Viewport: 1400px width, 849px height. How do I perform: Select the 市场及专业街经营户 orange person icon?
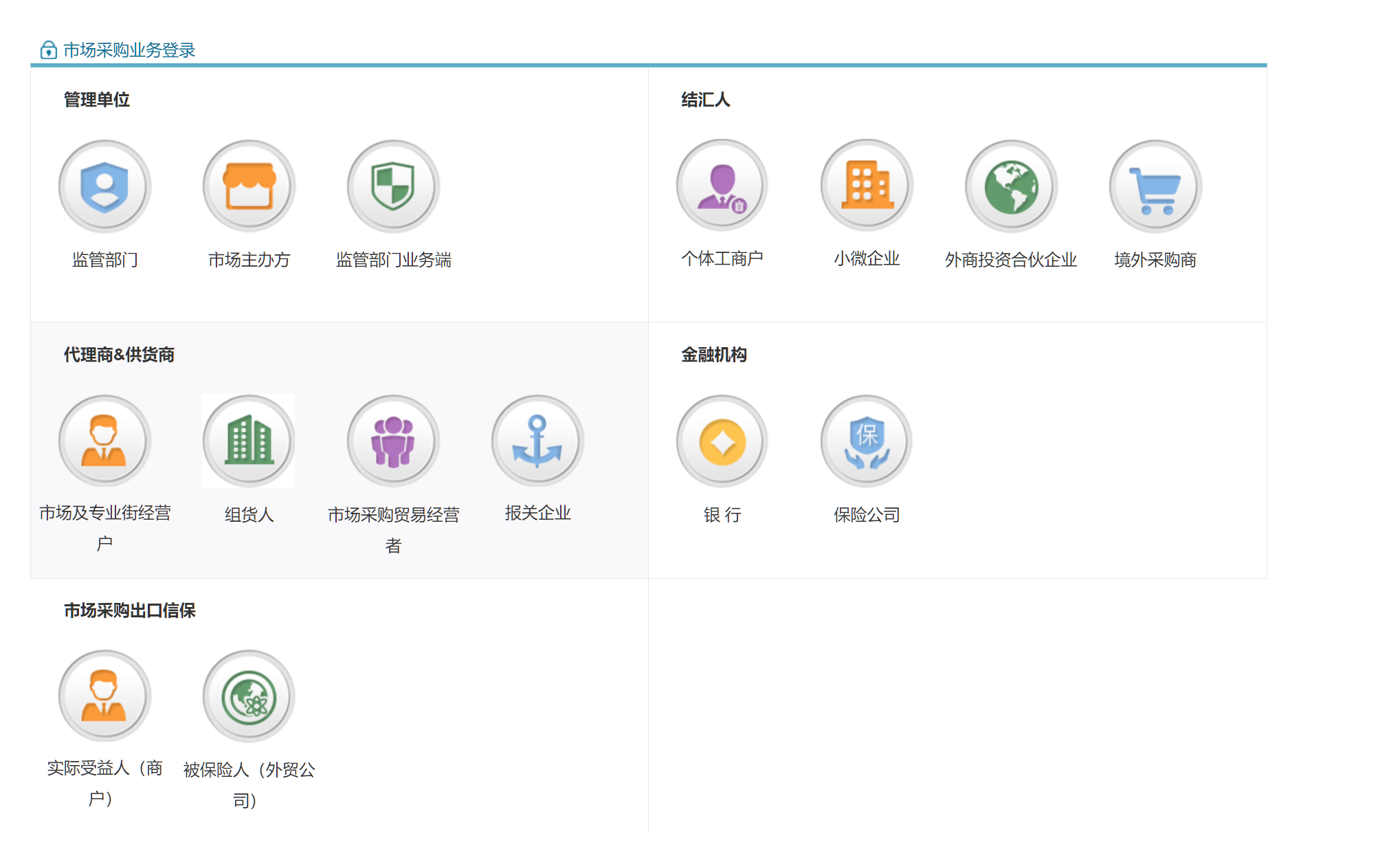click(x=104, y=441)
